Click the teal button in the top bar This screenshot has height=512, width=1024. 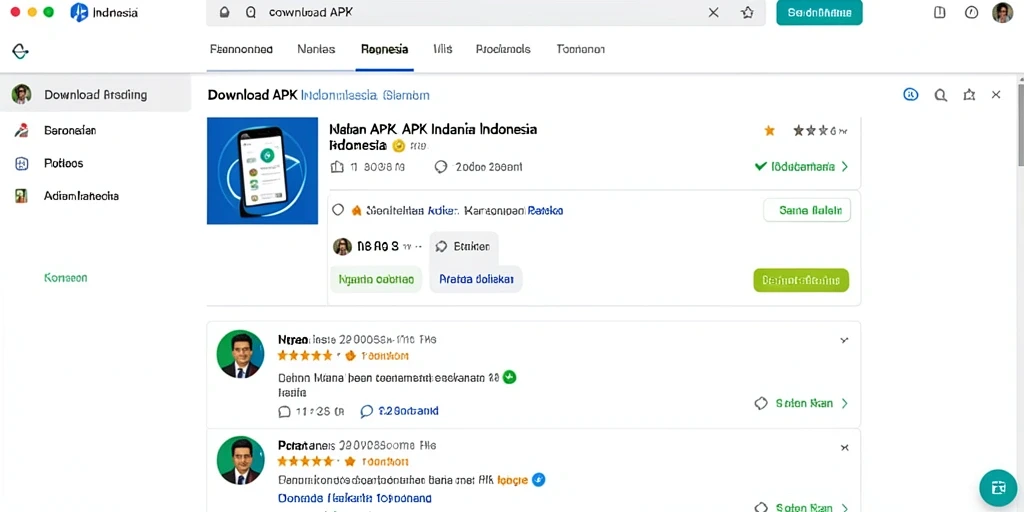819,12
